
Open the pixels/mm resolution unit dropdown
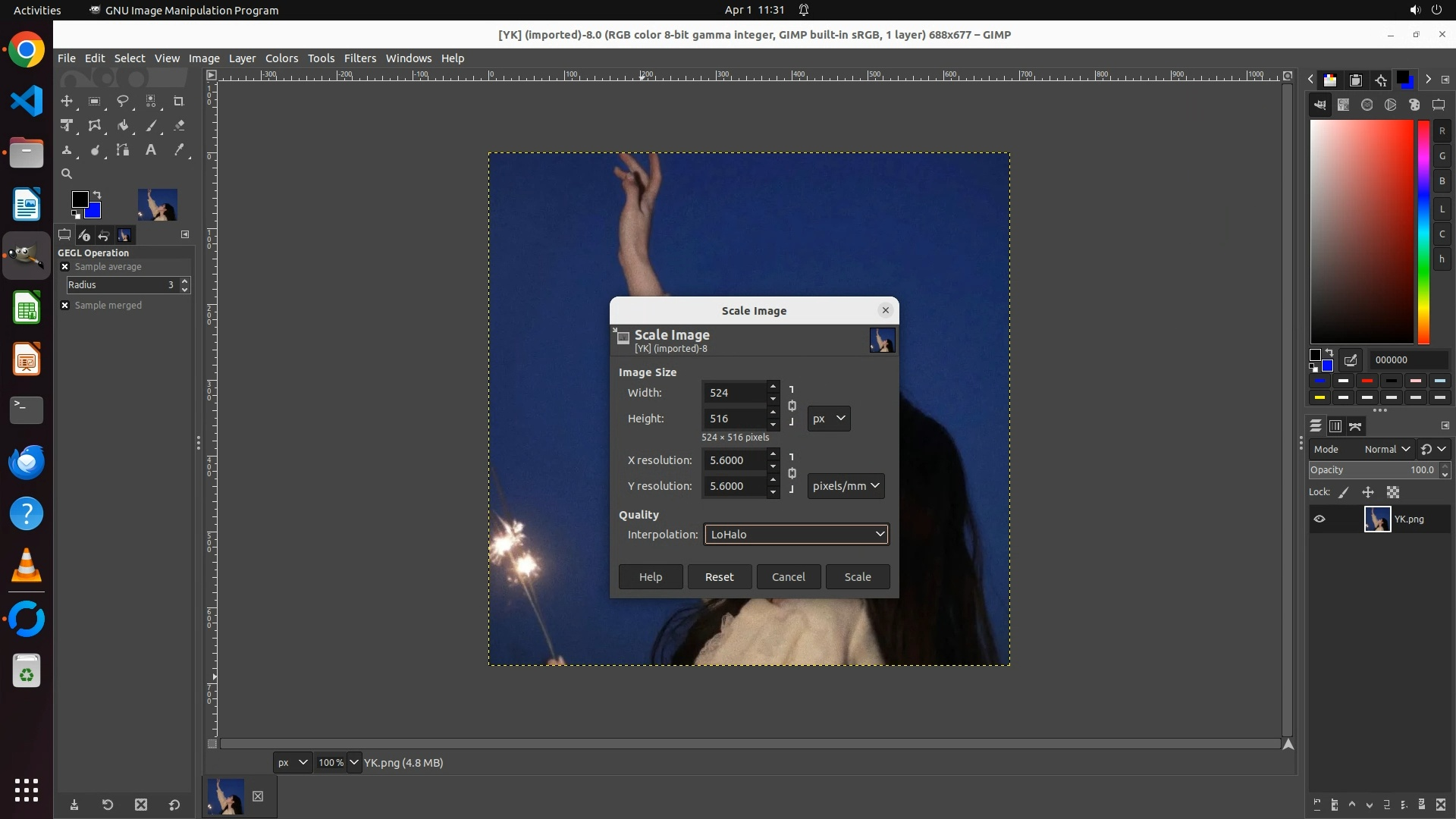[846, 486]
